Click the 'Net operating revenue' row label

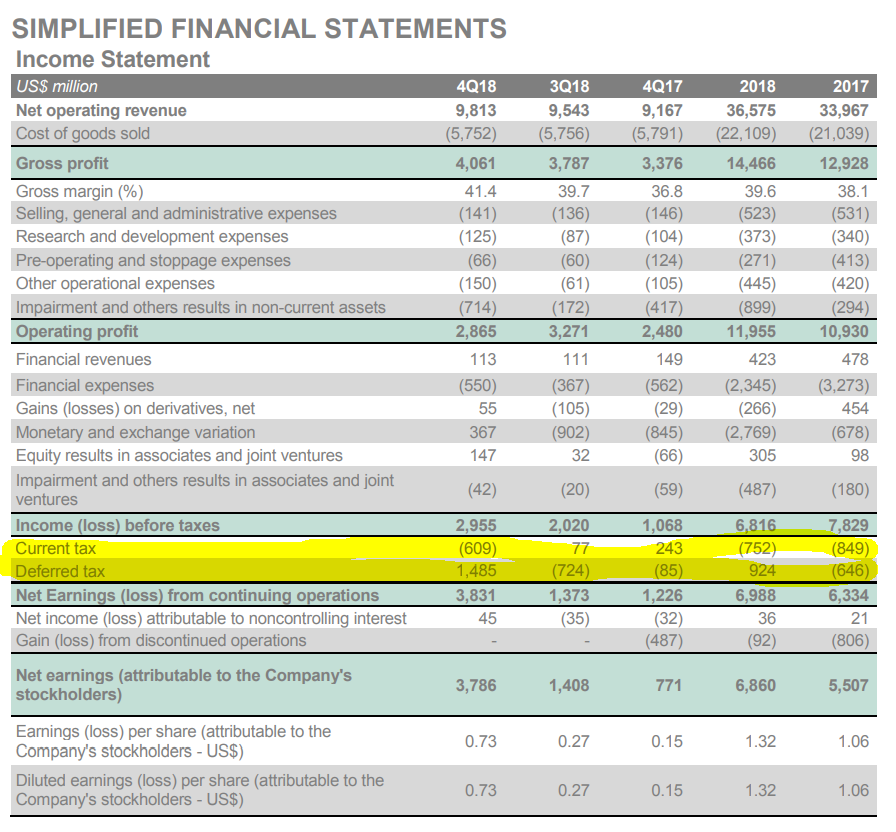click(101, 110)
